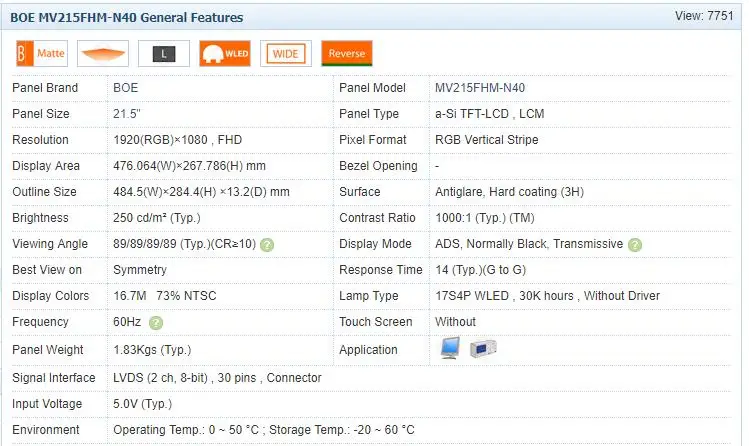Click the WLED backlight icon
Viewport: 749px width, 446px height.
[x=225, y=53]
